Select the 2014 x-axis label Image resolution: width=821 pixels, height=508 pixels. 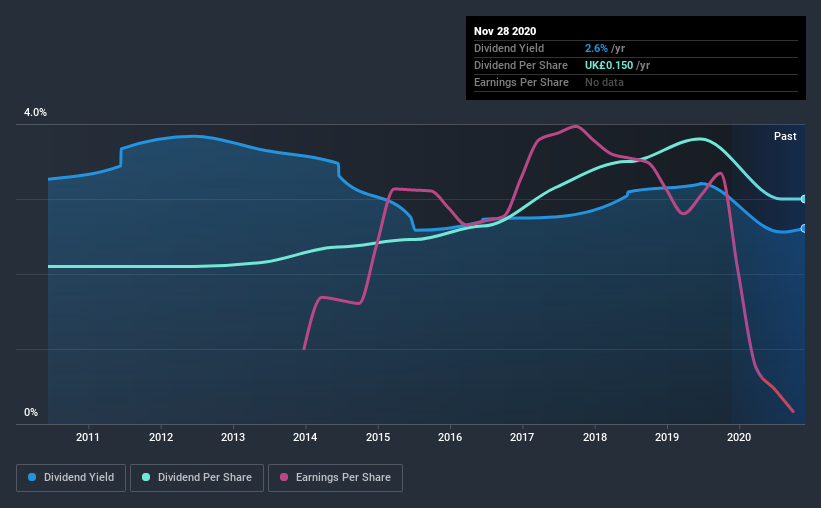[x=305, y=437]
